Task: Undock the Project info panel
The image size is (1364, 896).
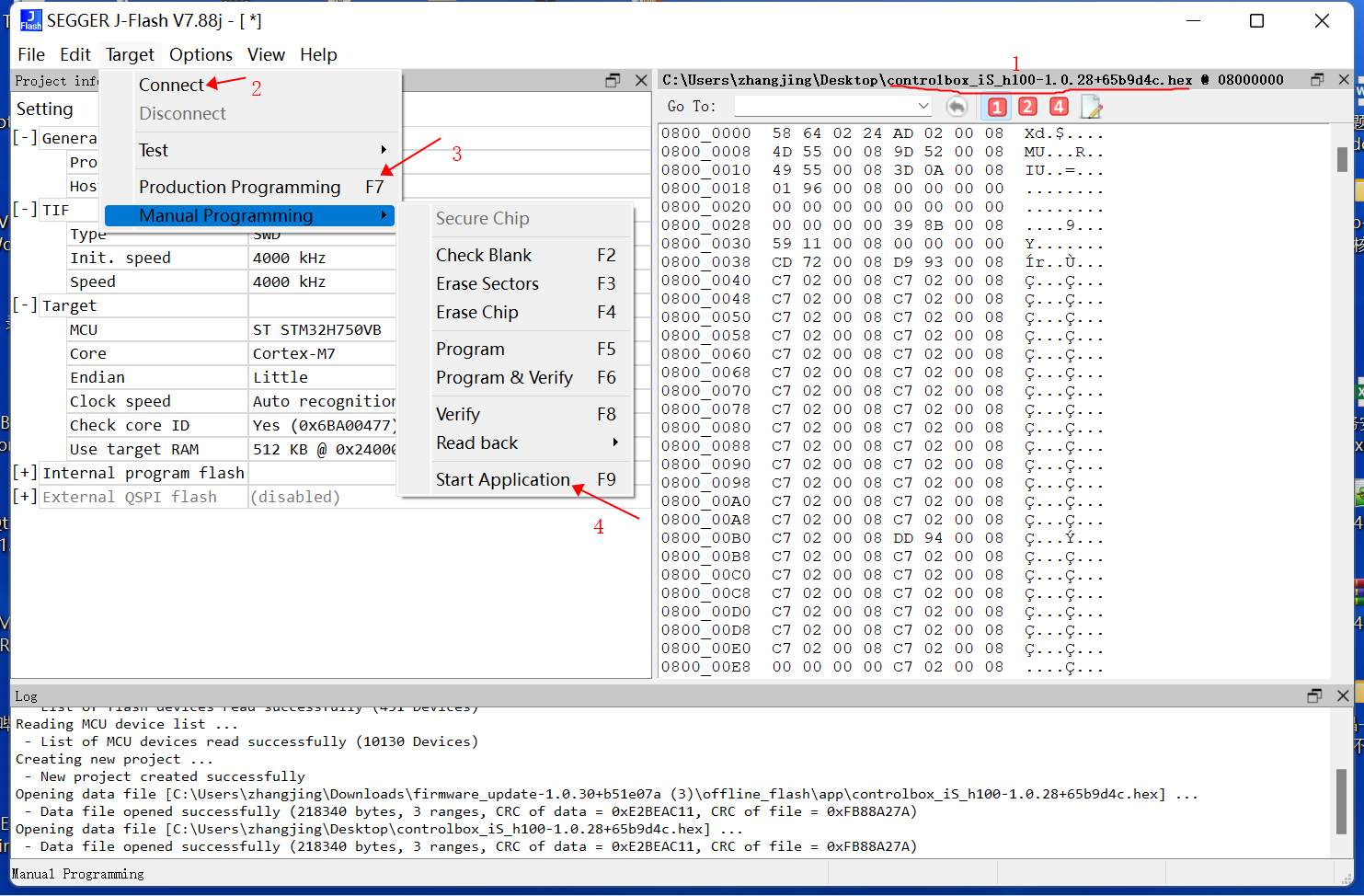Action: coord(613,81)
